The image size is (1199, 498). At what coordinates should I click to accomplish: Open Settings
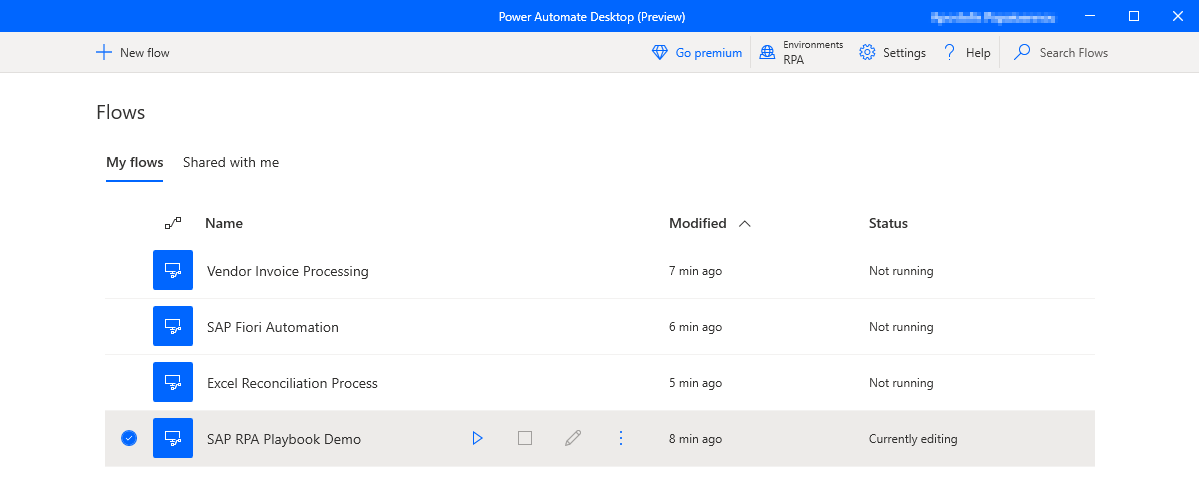coord(892,53)
